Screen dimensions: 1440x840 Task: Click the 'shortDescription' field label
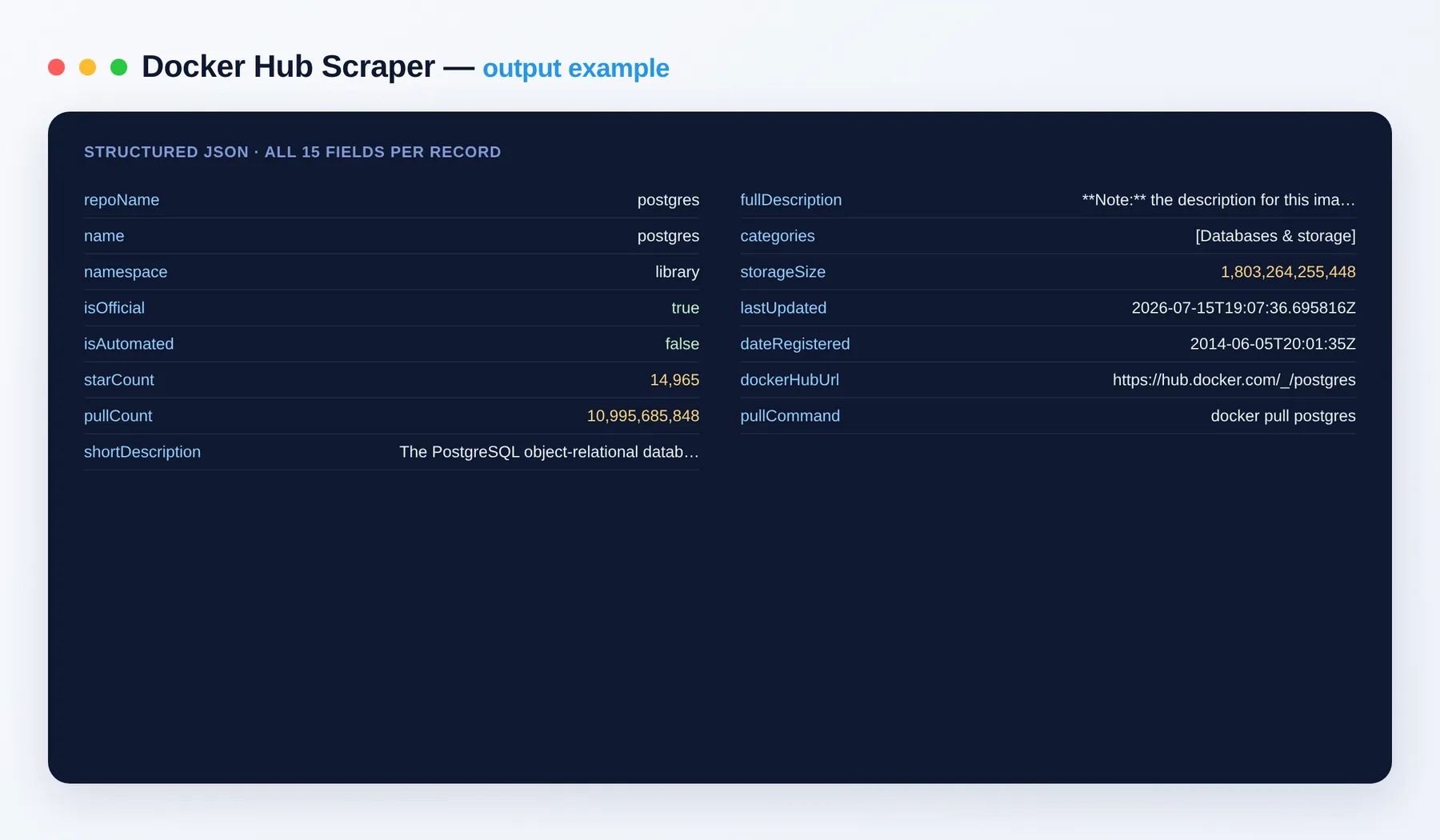[142, 452]
